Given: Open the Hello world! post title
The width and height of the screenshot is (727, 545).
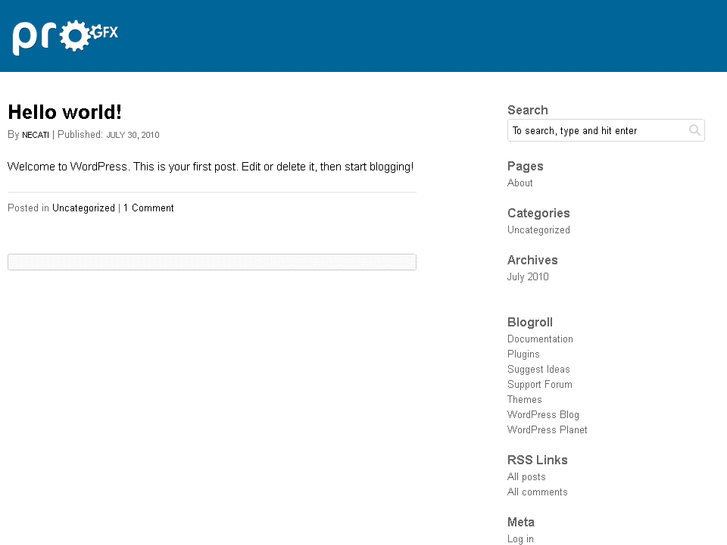Looking at the screenshot, I should (65, 112).
